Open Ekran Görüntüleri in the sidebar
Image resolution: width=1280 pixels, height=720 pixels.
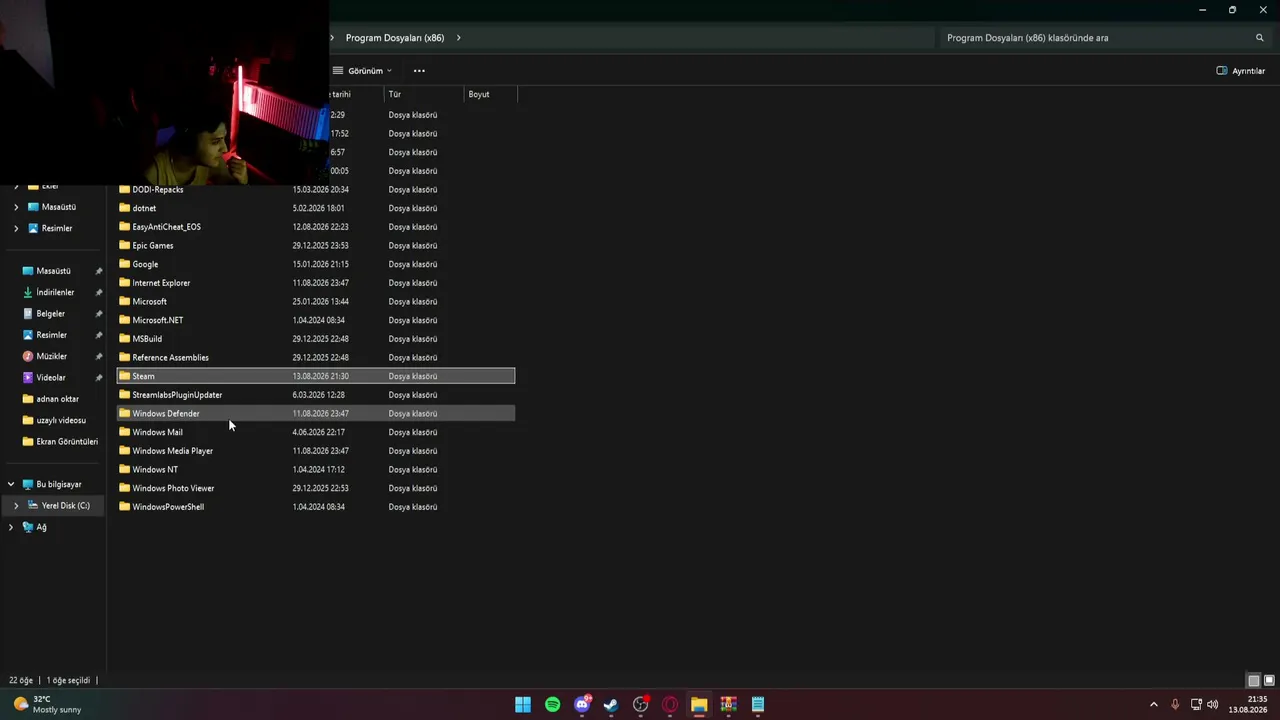coord(67,442)
